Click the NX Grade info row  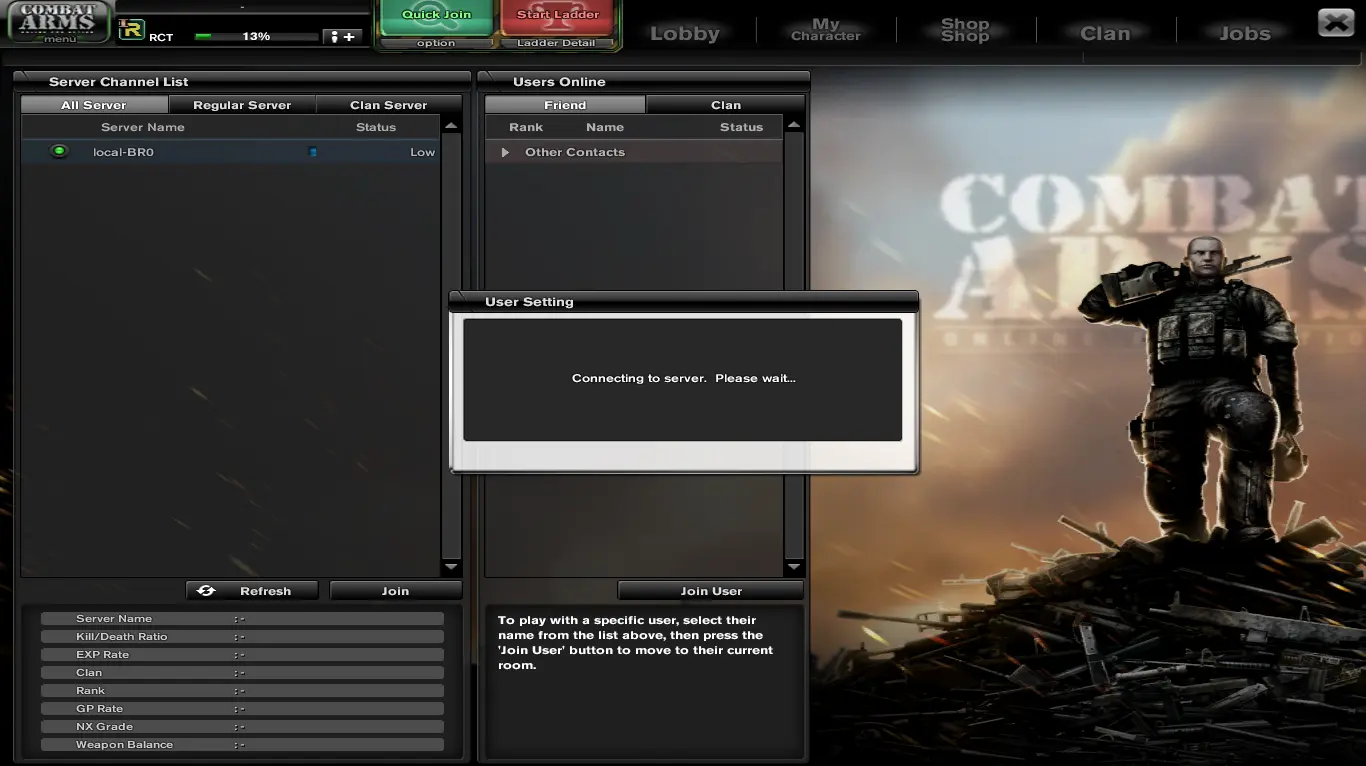(242, 727)
